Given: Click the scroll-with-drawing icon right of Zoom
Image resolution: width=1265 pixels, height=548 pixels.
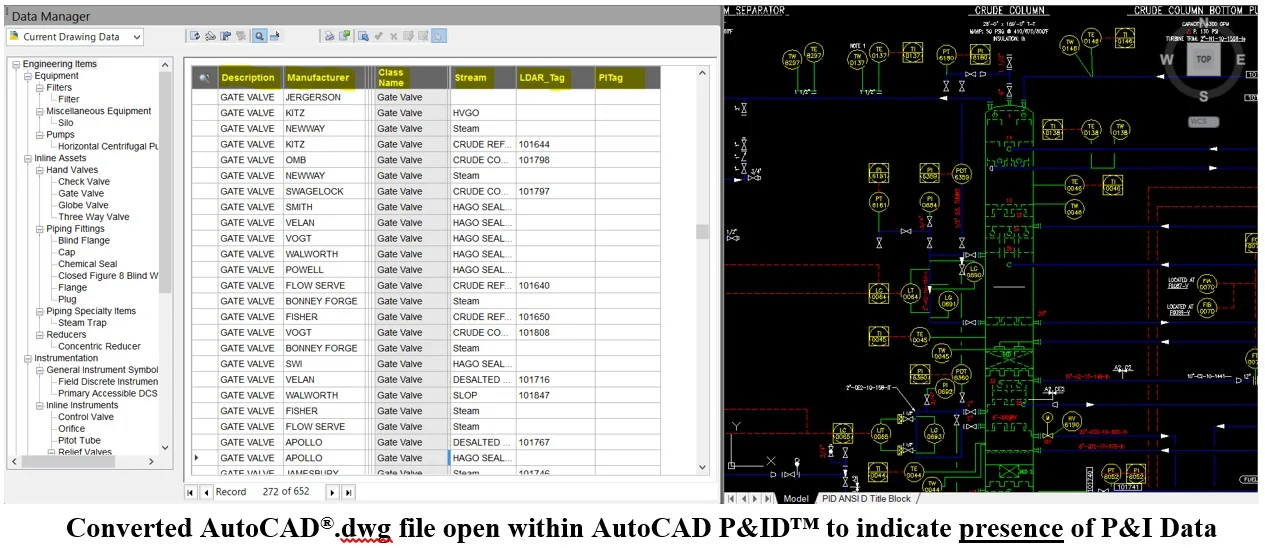Looking at the screenshot, I should [x=274, y=36].
